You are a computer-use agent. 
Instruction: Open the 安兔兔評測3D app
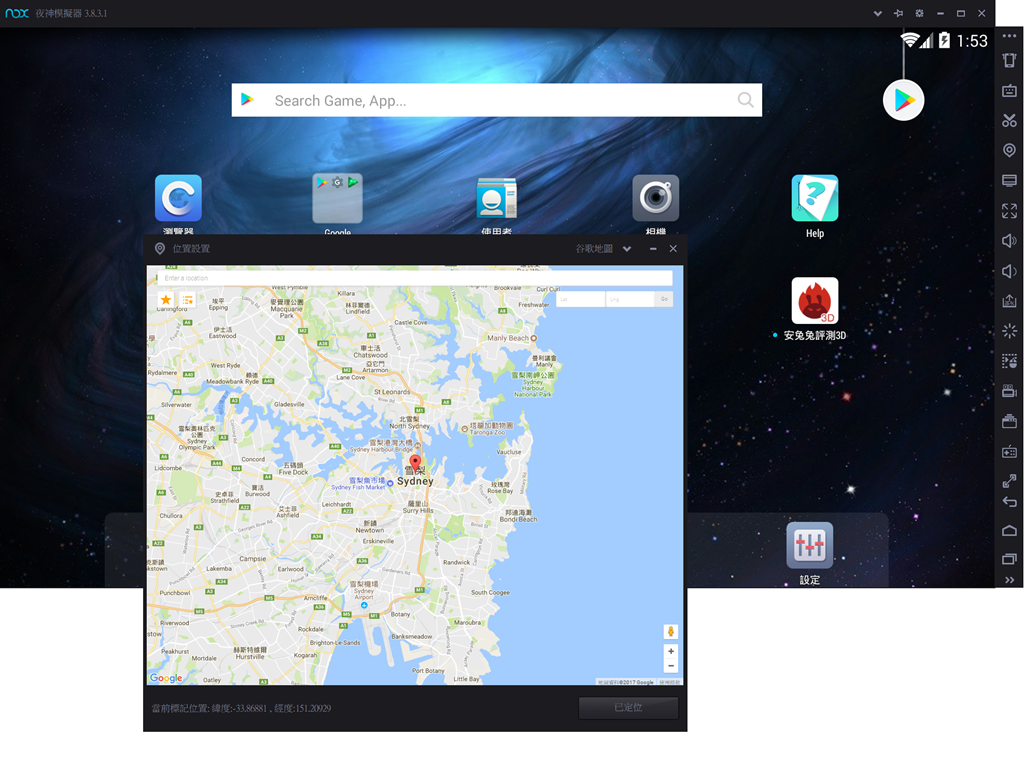click(x=814, y=301)
